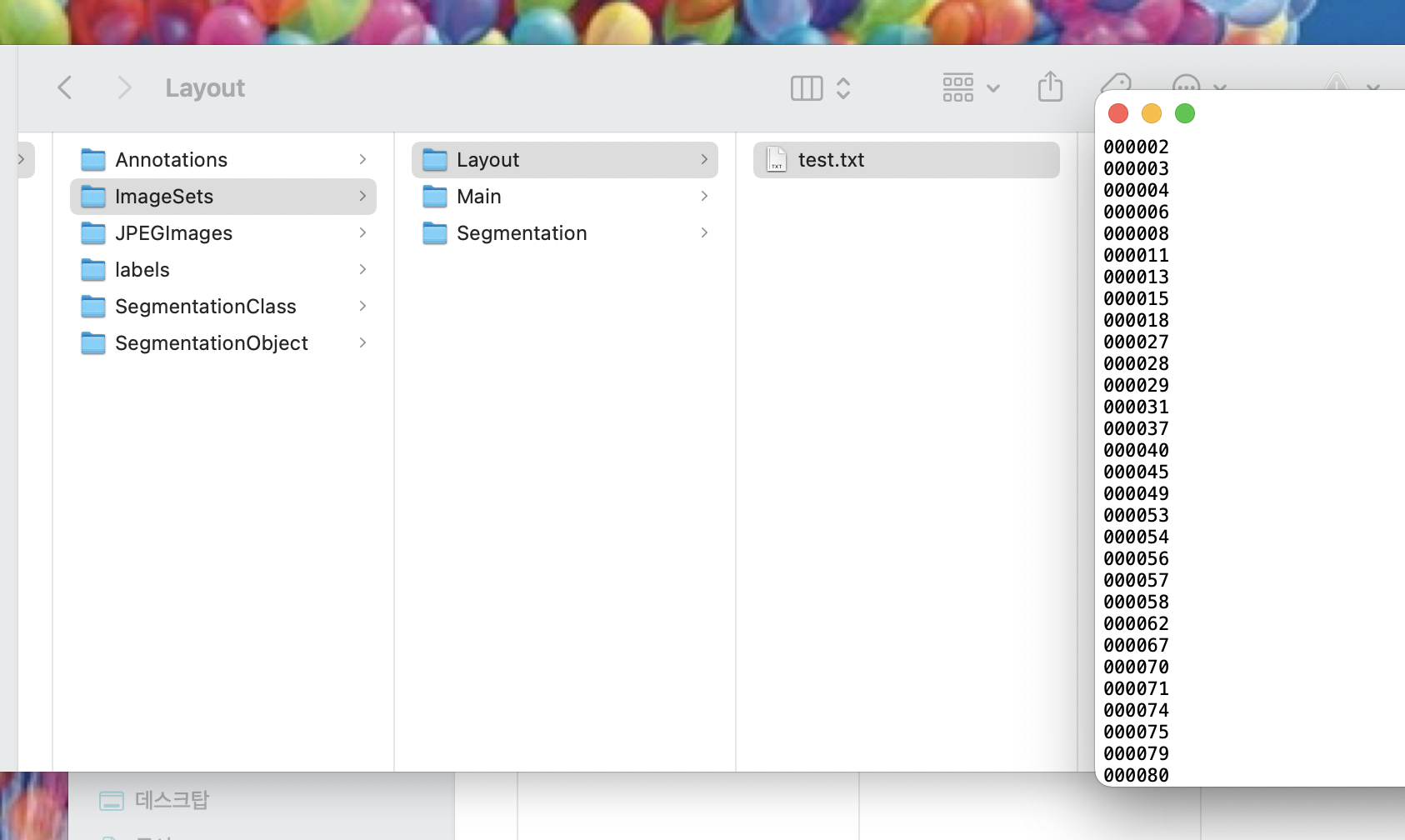Minimize the text preview window
Viewport: 1405px width, 840px height.
click(1152, 113)
